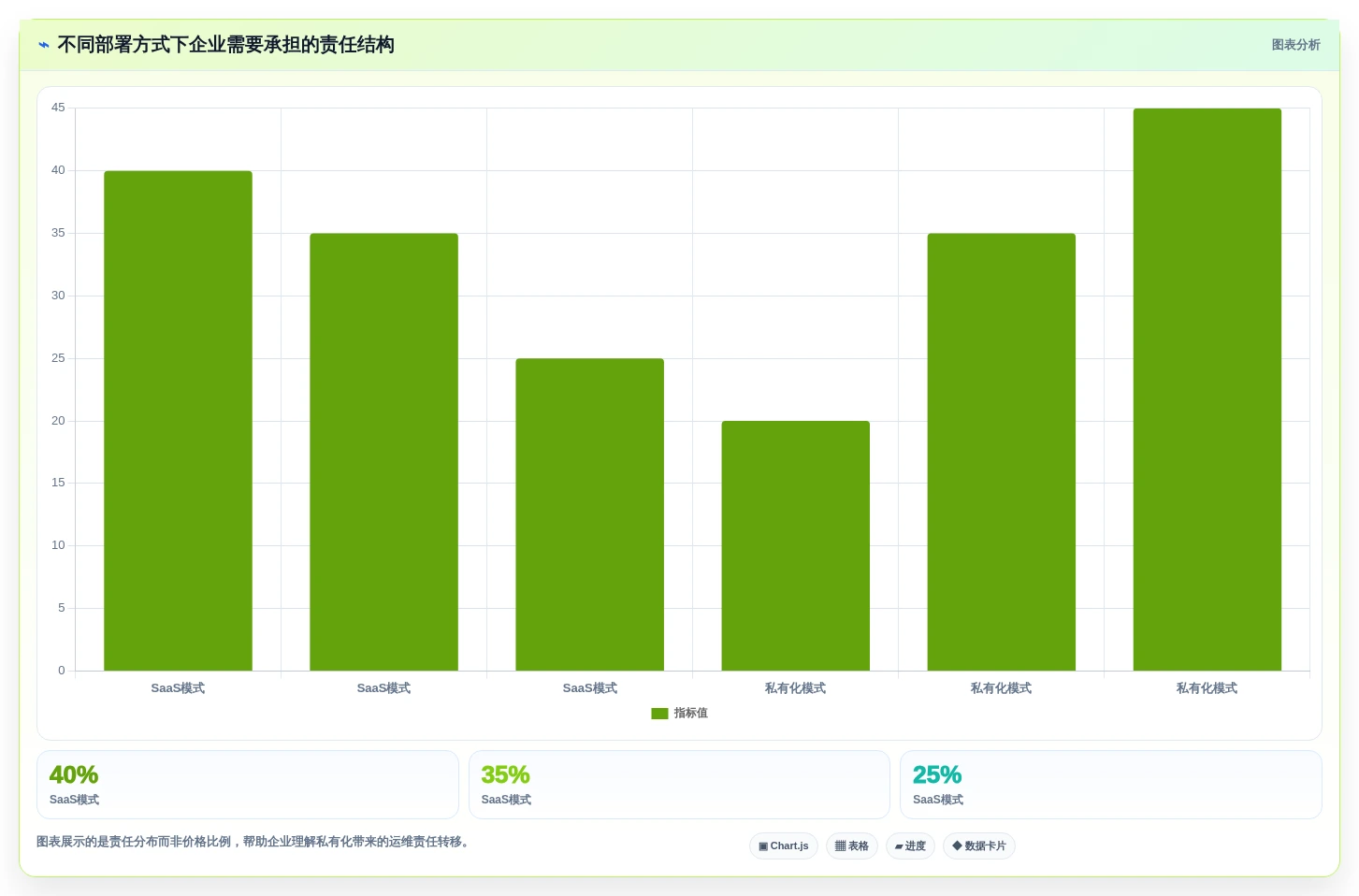Click the y-axis label 10
Screen dimensions: 1359x896
(58, 545)
